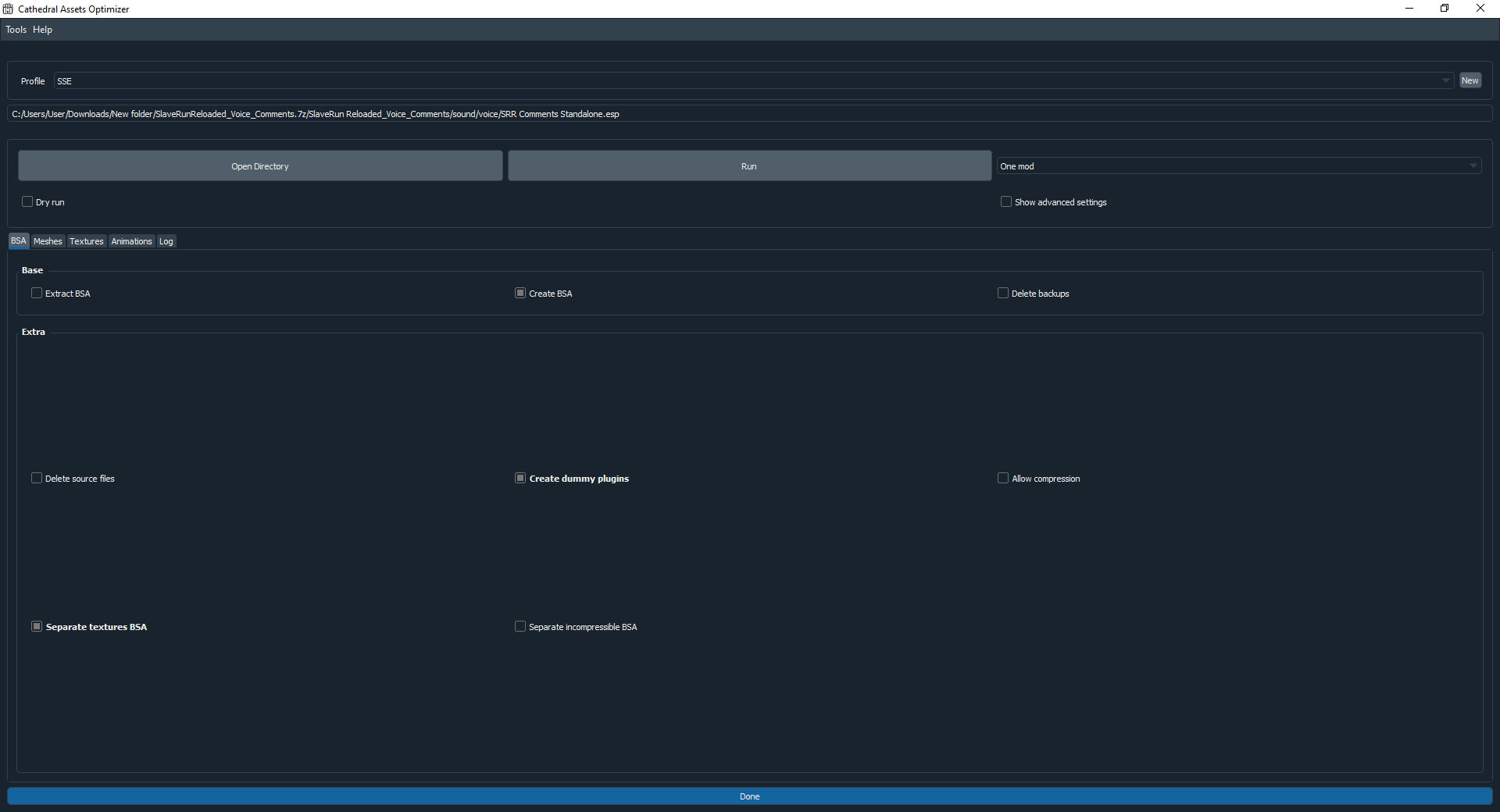The image size is (1500, 812).
Task: Switch to the BSA tab
Action: tap(19, 241)
